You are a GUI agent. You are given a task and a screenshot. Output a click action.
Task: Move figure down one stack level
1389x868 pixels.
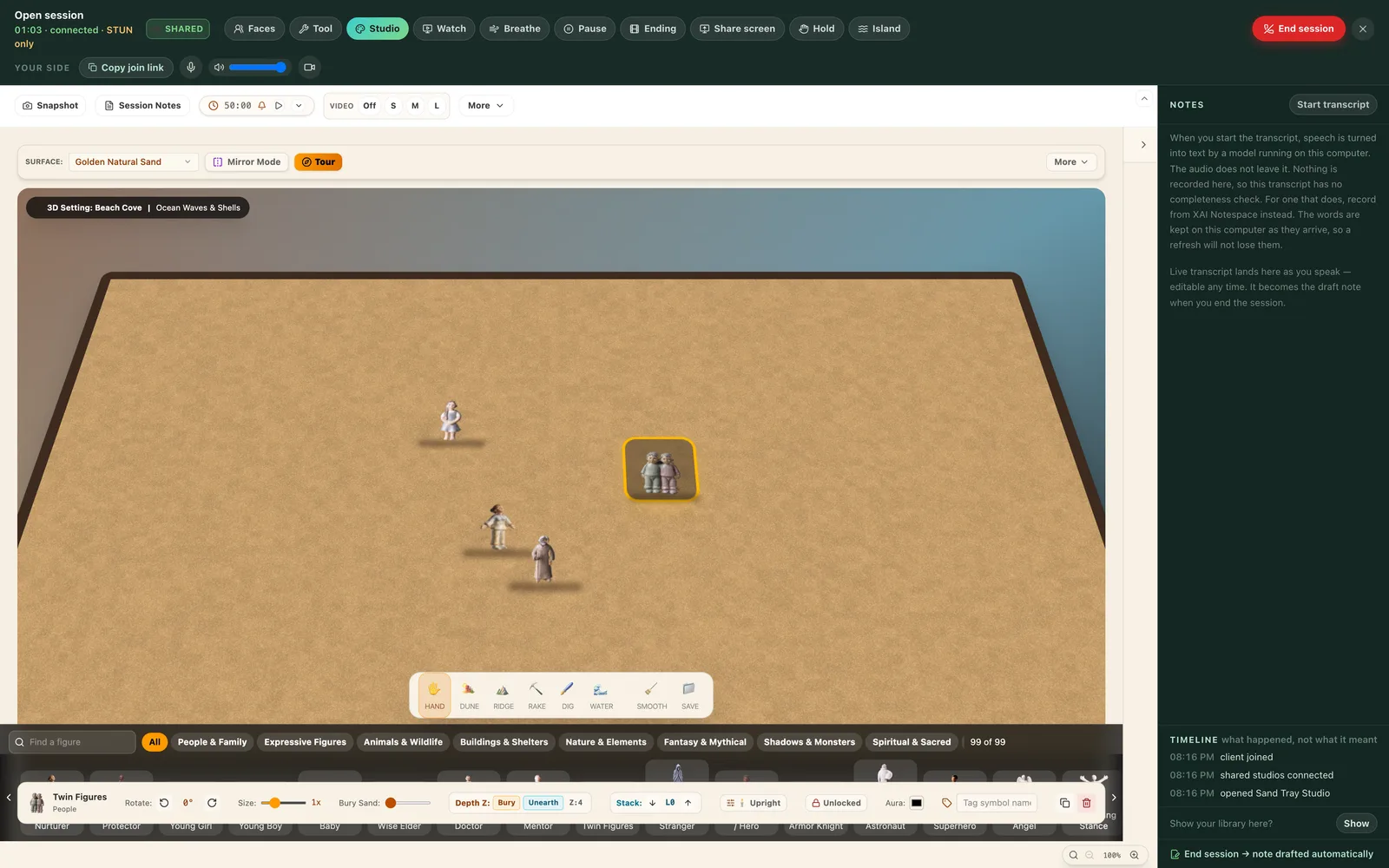652,803
